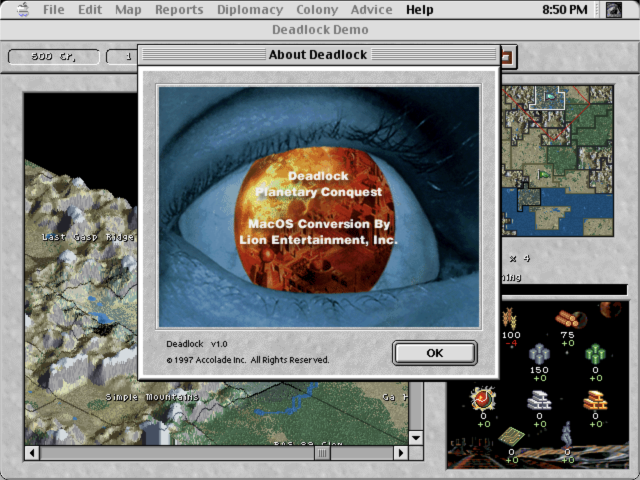This screenshot has height=480, width=640.
Task: Open the Diplomacy menu
Action: (x=250, y=9)
